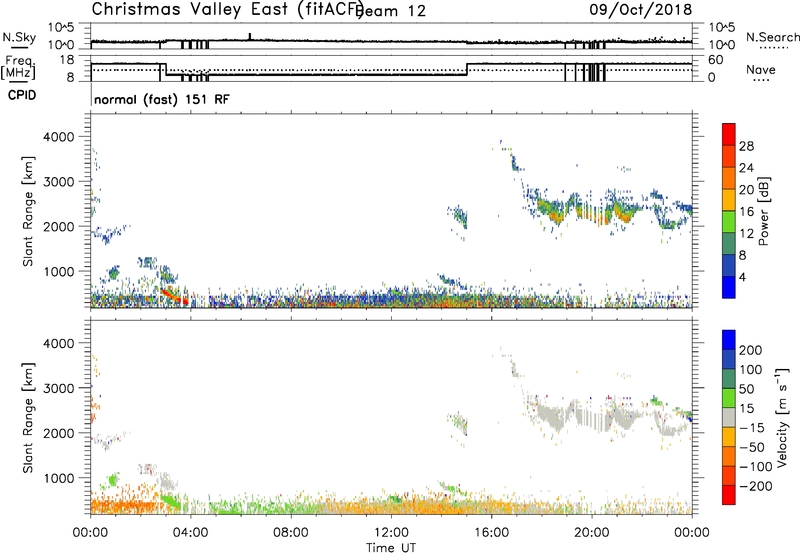Click the '3000' tick of the power panel
Viewport: 800px width, 554px height.
tap(60, 182)
